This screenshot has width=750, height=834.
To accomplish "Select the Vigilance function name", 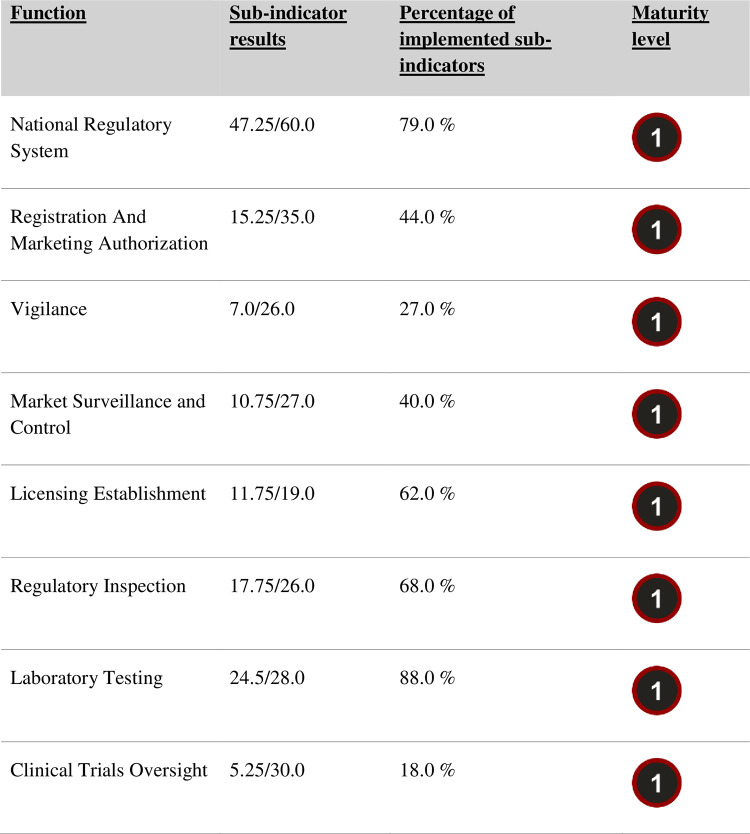I will [x=48, y=310].
